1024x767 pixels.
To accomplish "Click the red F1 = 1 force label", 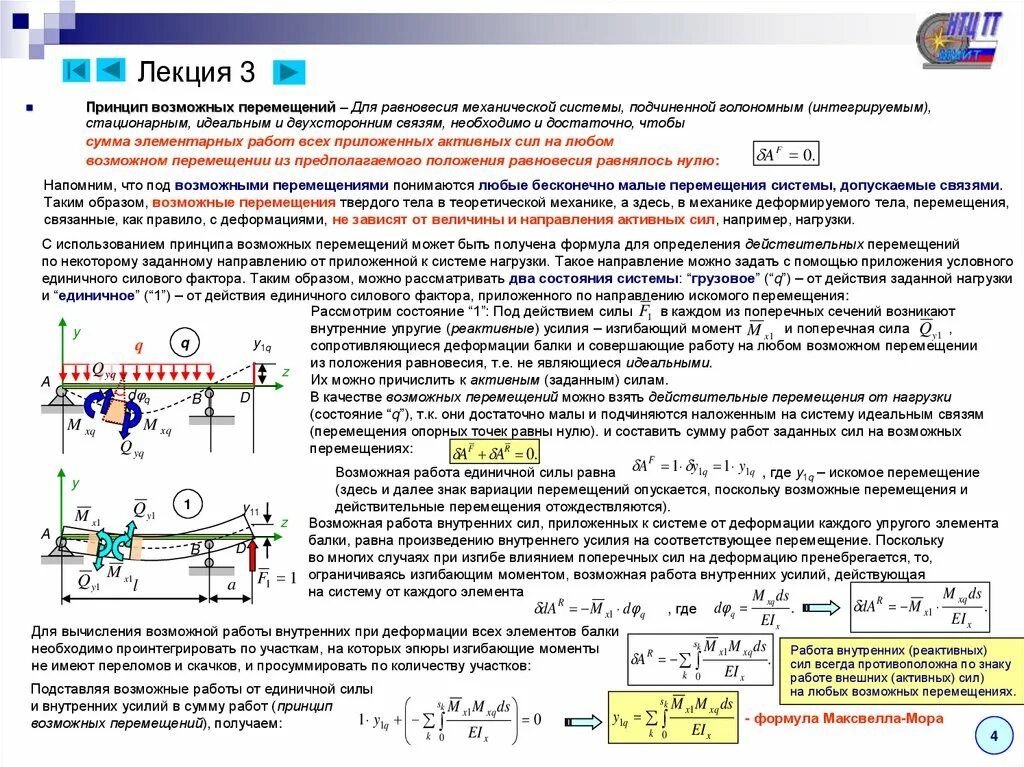I will [x=276, y=578].
